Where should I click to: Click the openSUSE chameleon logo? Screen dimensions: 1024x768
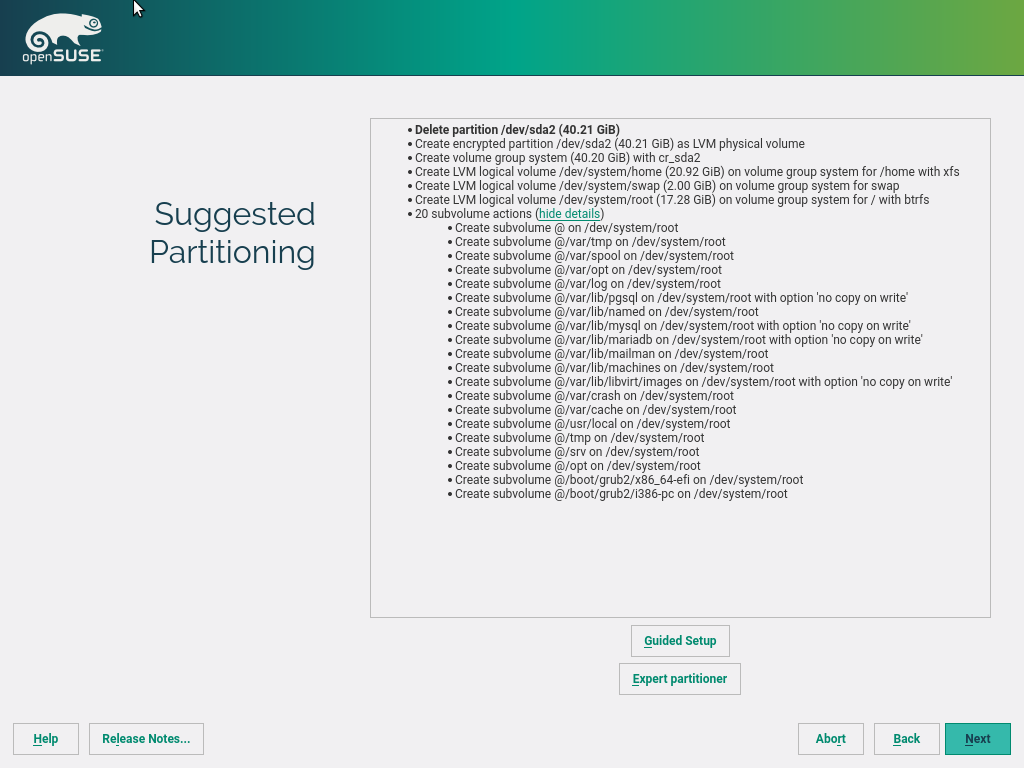click(x=62, y=39)
